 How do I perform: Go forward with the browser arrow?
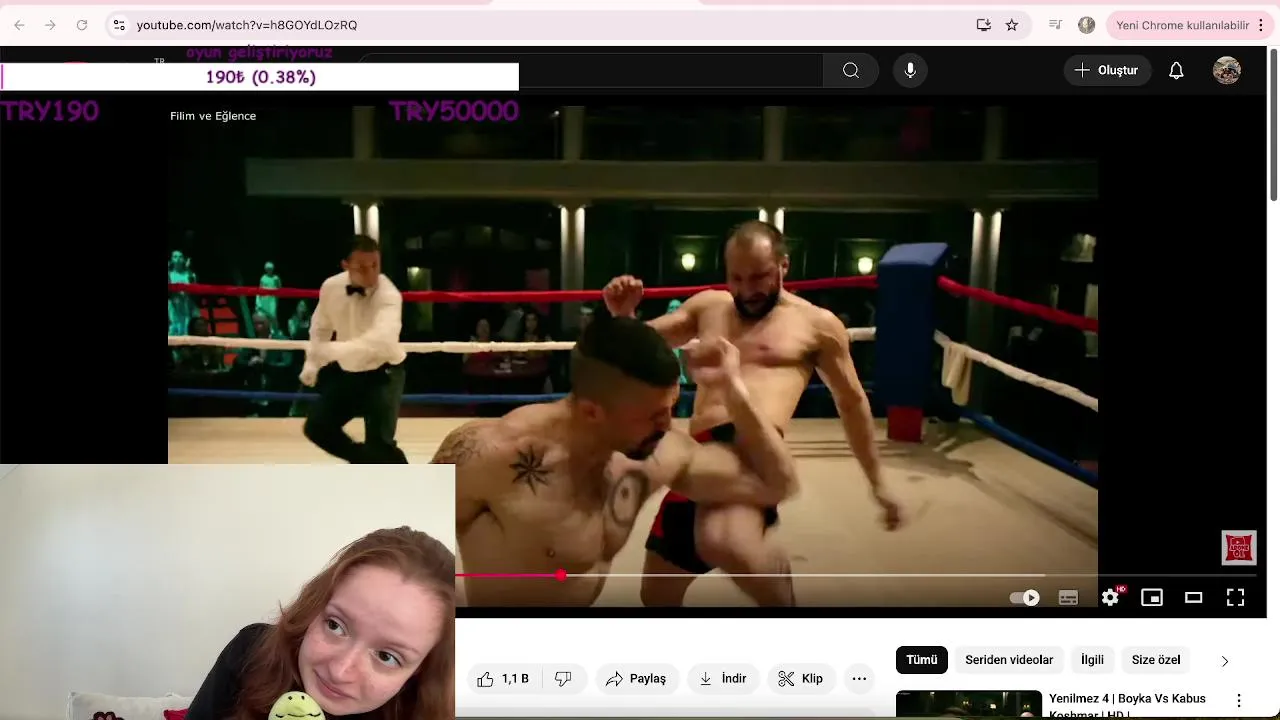click(50, 25)
